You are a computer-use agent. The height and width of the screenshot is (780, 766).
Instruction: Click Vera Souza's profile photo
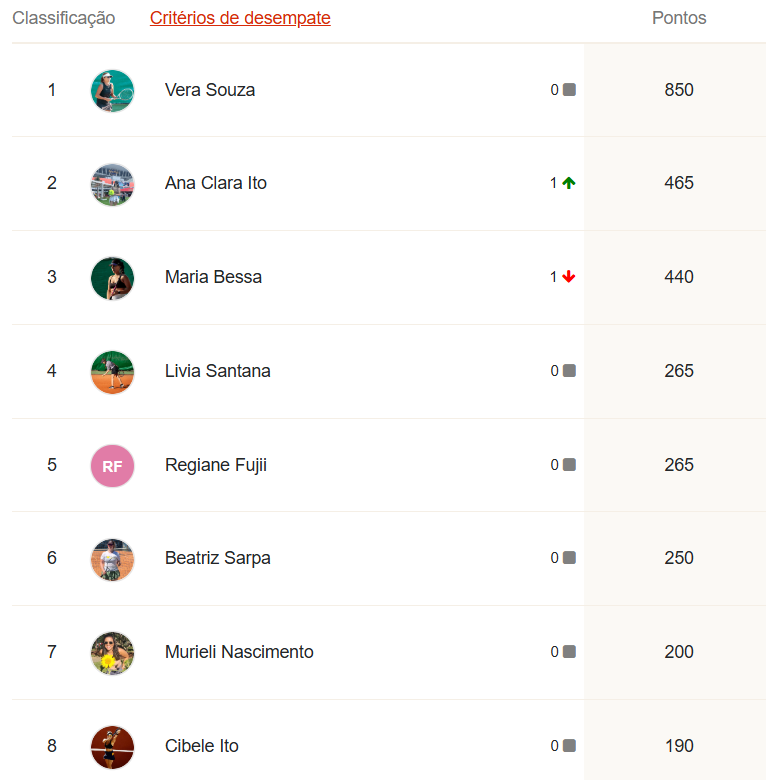112,91
